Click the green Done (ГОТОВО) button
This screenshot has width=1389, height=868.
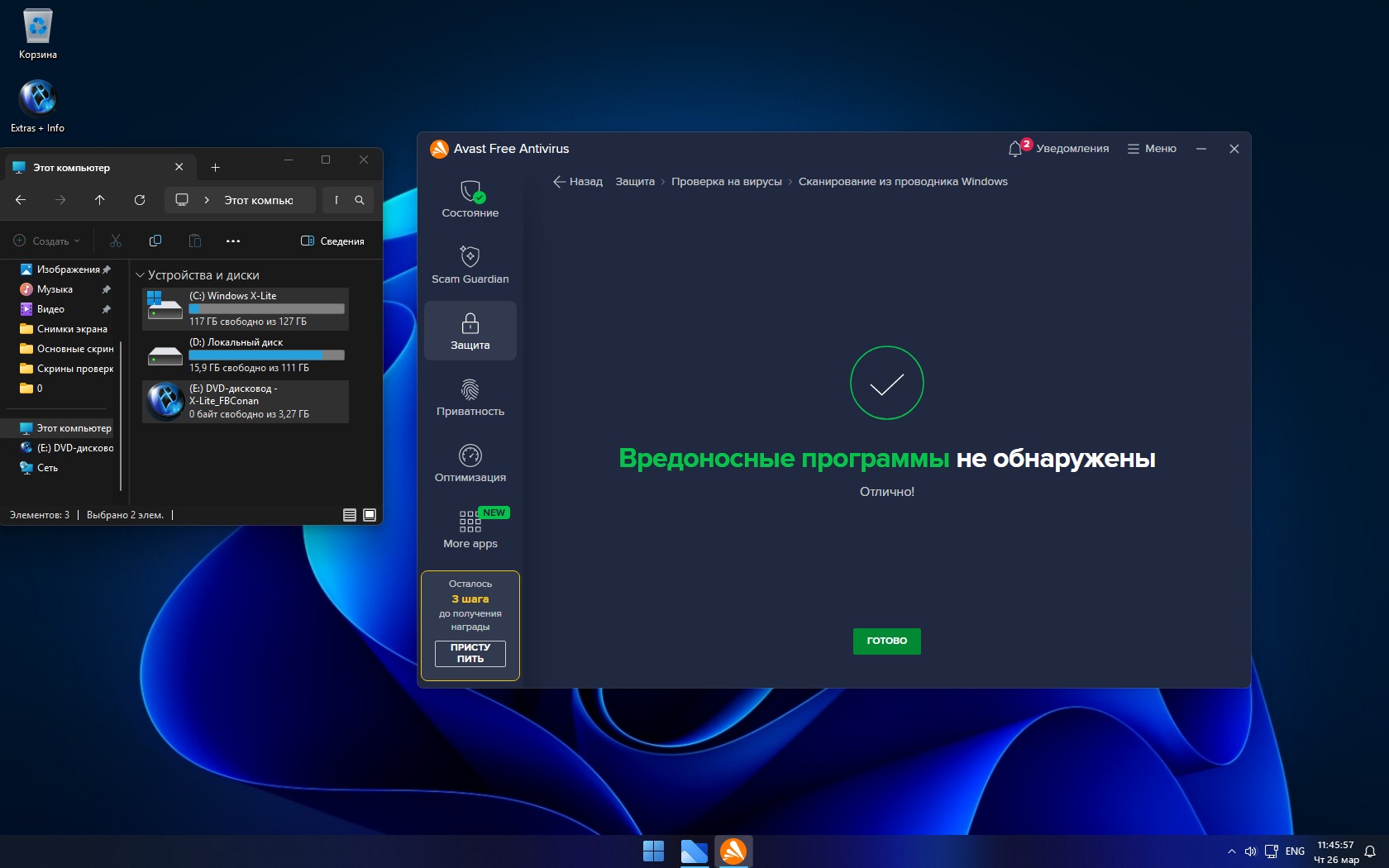886,641
